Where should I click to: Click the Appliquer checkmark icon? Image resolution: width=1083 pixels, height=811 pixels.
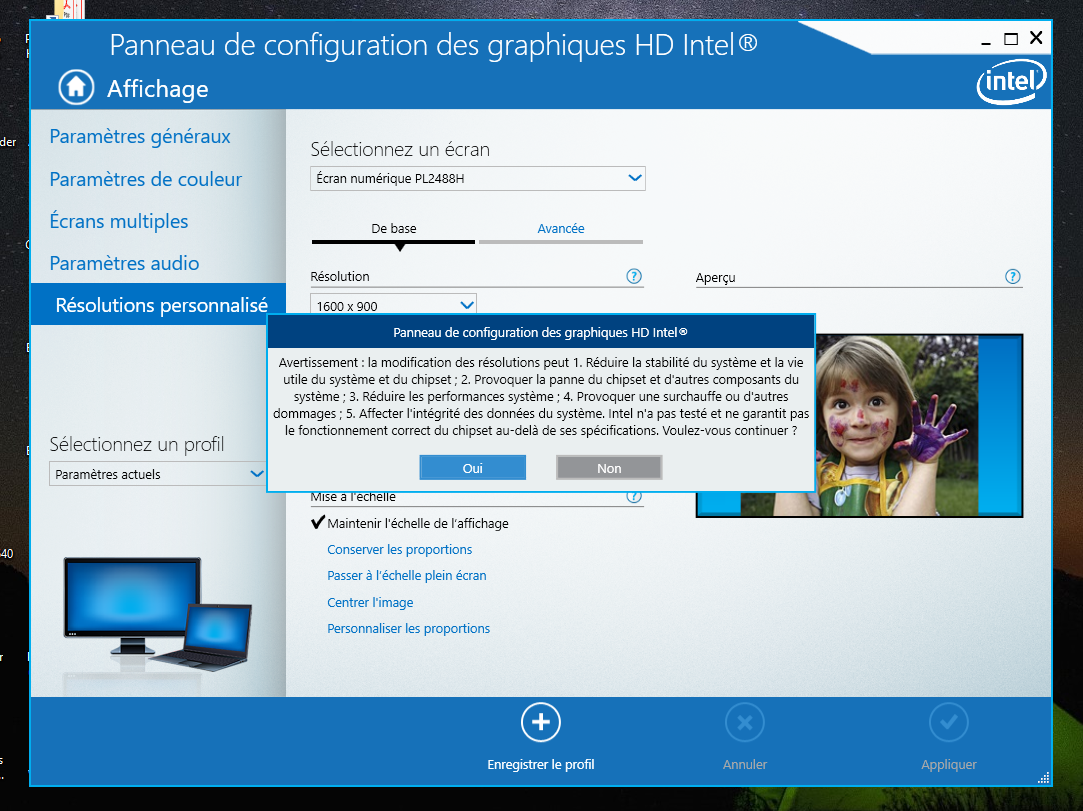pyautogui.click(x=948, y=723)
